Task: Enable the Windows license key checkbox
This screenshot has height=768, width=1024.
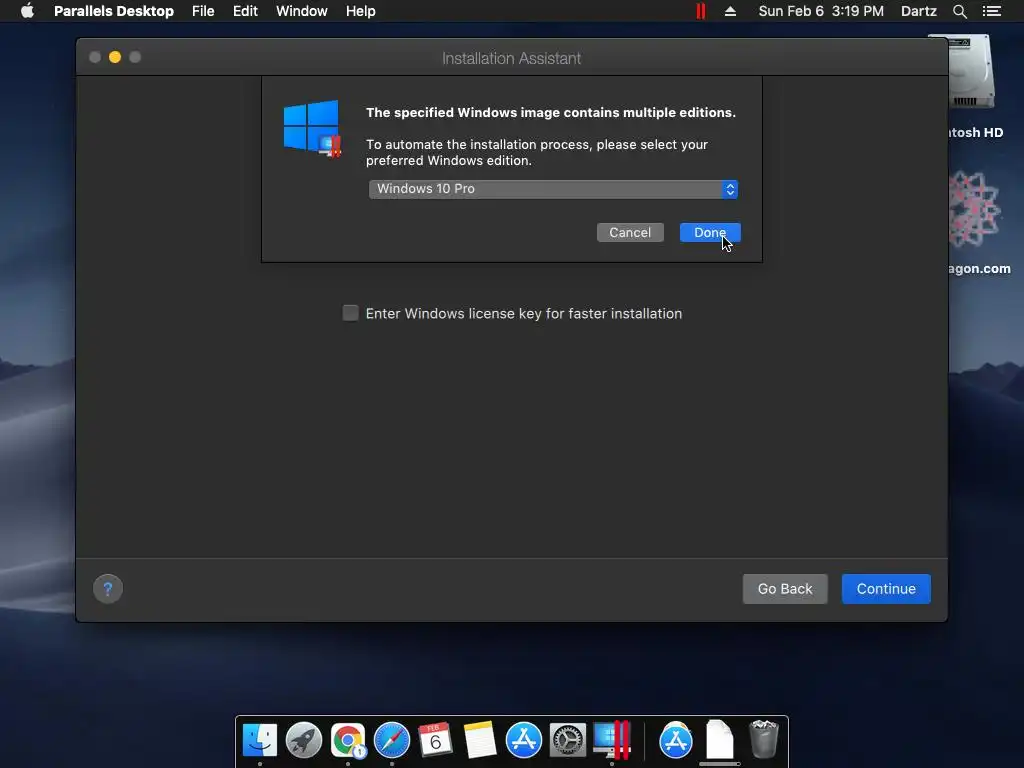Action: coord(351,313)
